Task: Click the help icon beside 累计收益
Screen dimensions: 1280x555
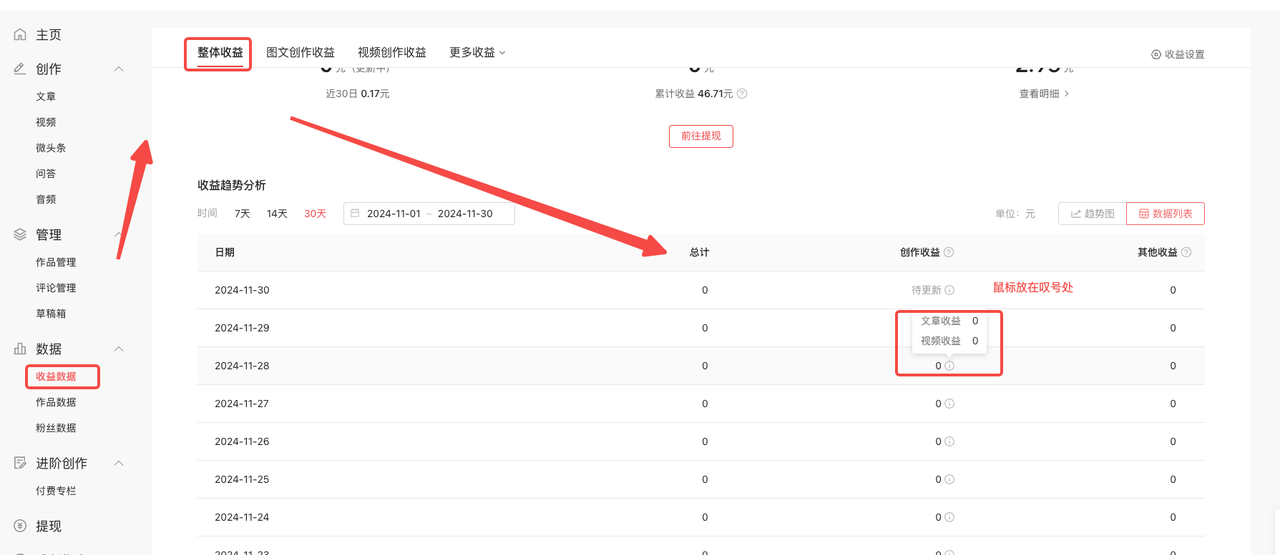Action: (742, 94)
